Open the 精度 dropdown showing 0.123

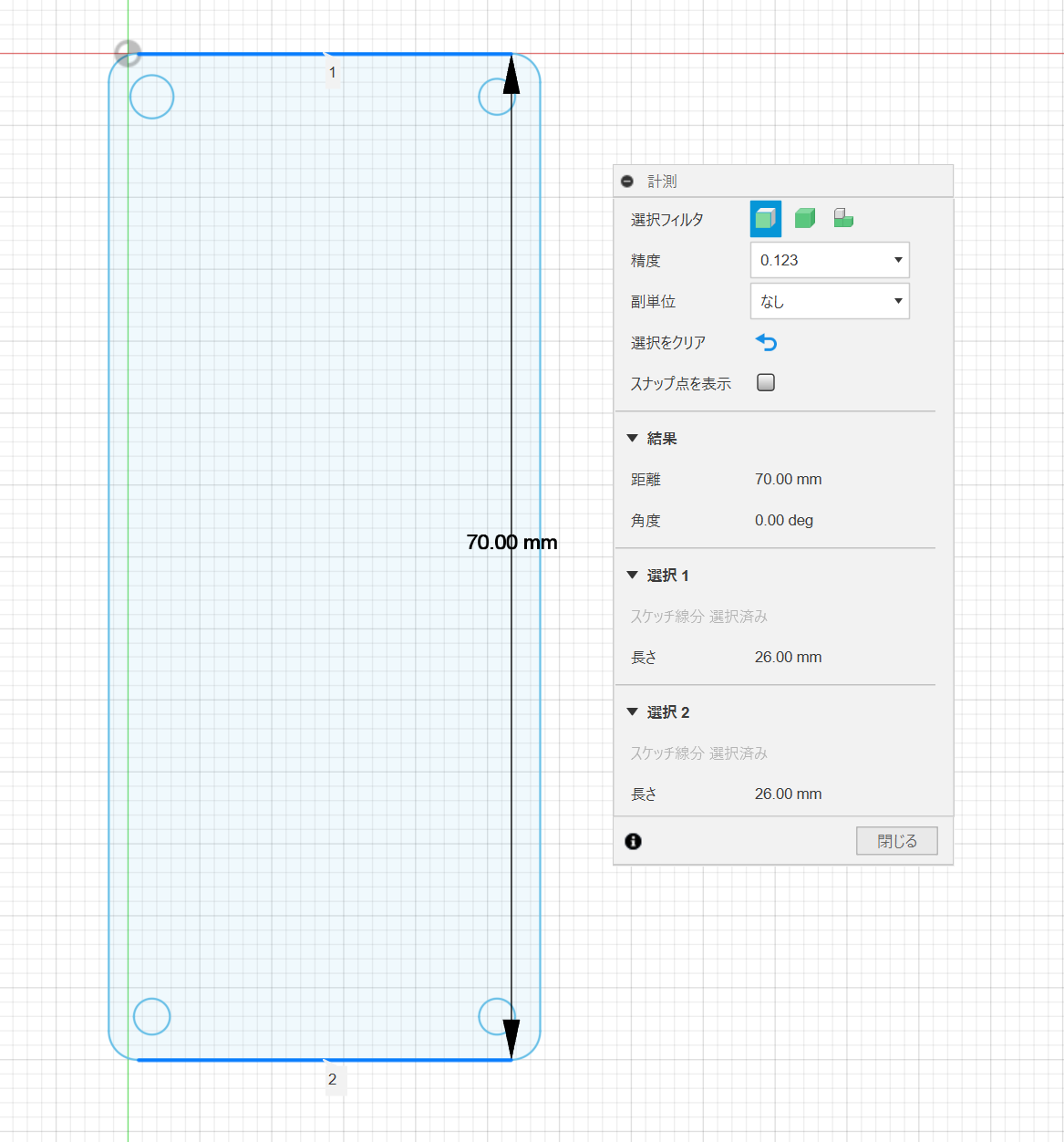click(x=829, y=260)
